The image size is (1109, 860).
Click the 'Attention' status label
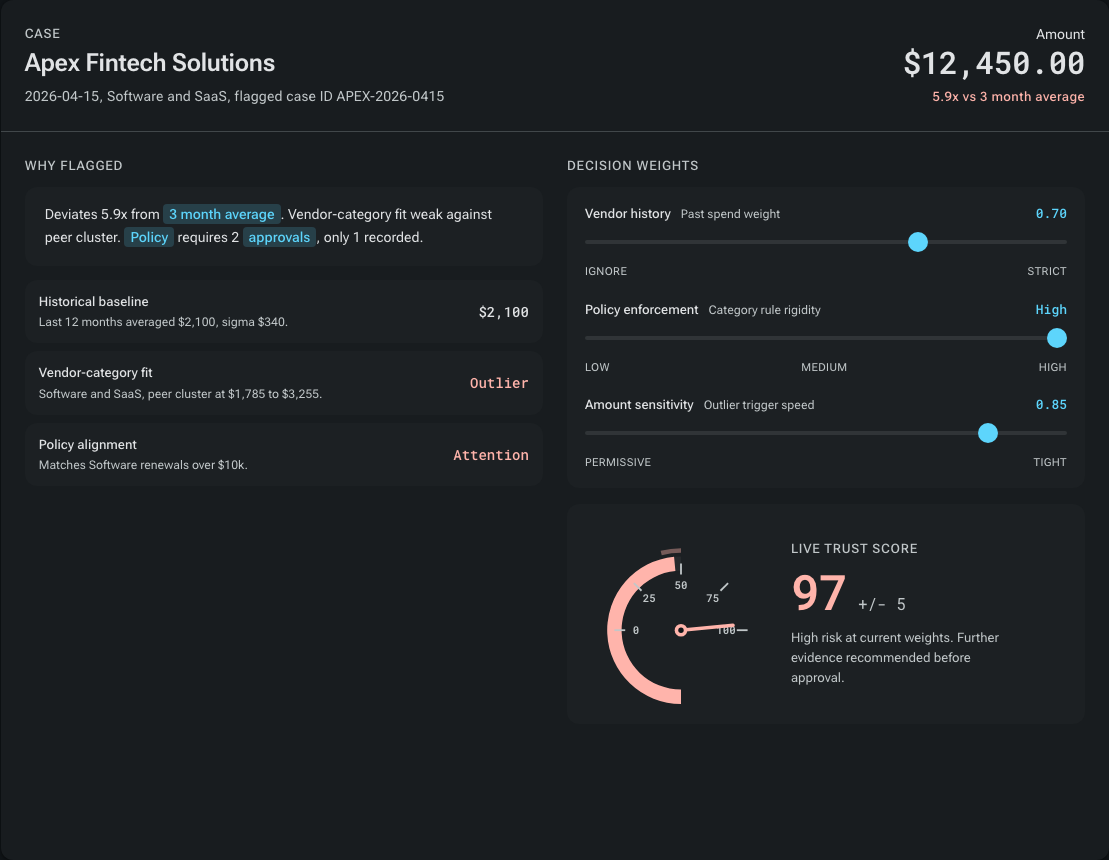click(x=491, y=455)
